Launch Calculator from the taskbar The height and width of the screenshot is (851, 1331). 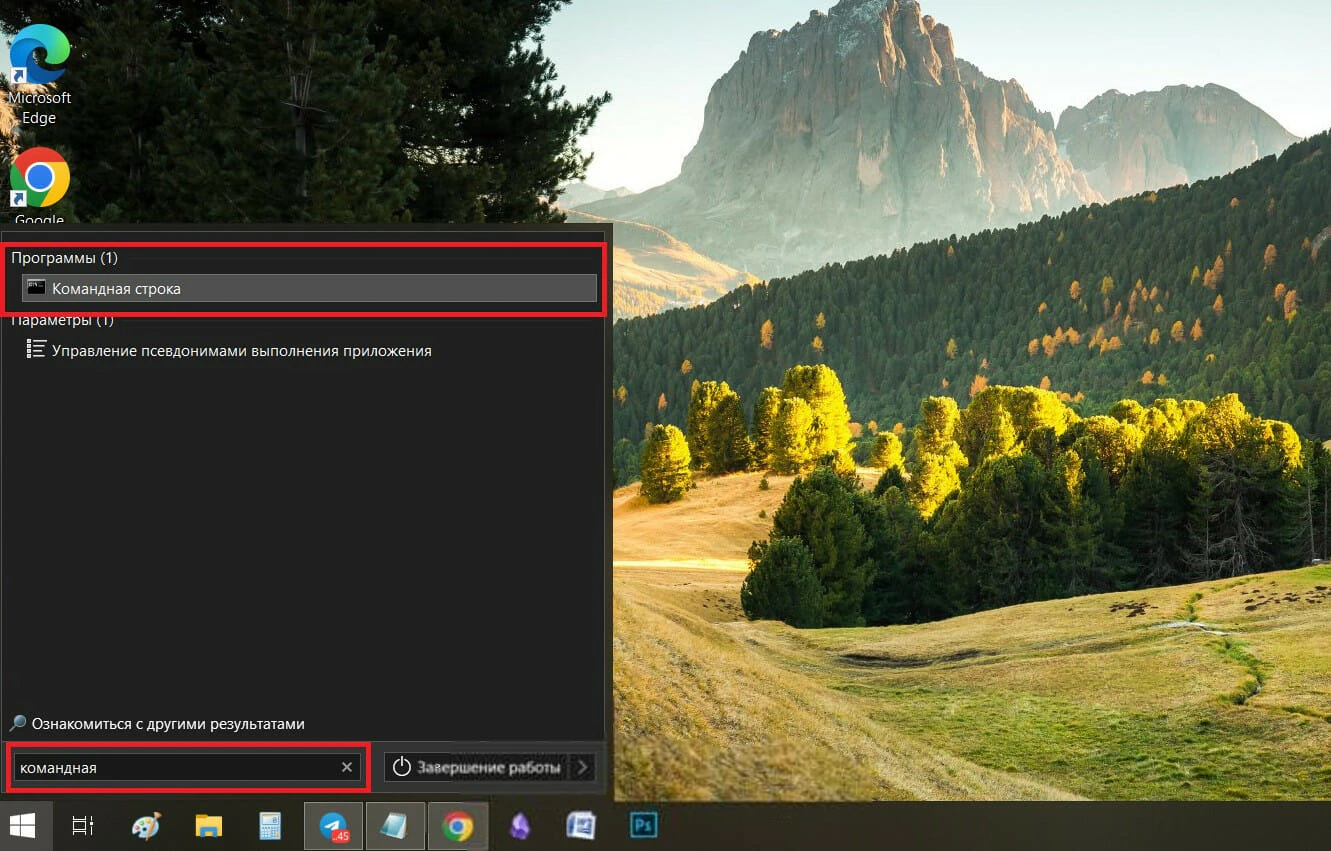[x=270, y=826]
